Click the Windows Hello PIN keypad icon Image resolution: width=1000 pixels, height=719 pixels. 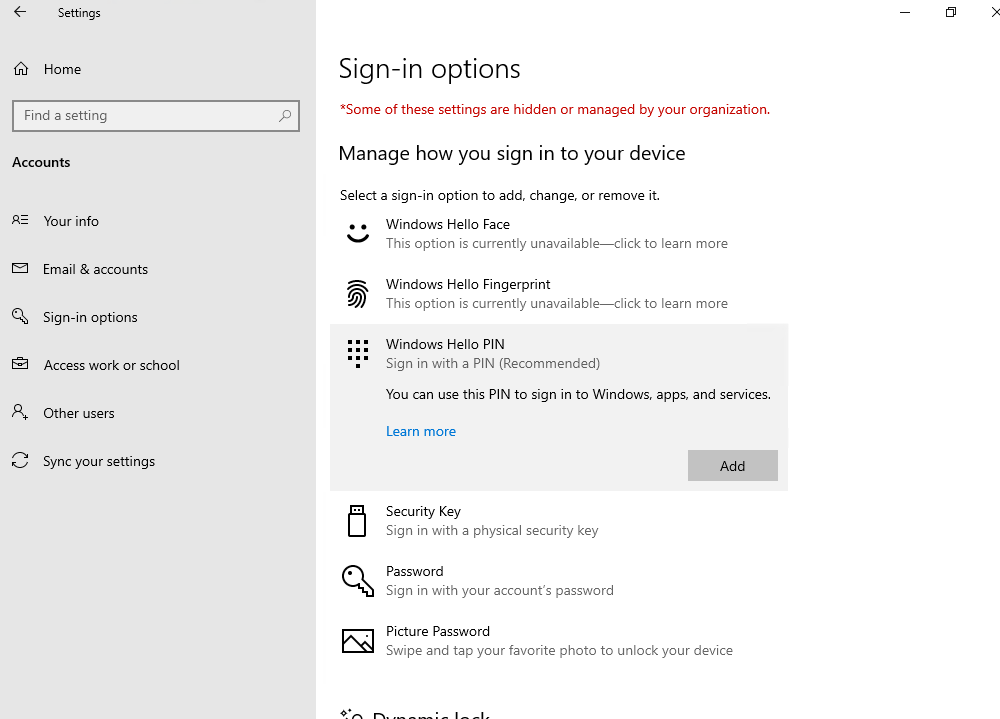tap(358, 353)
